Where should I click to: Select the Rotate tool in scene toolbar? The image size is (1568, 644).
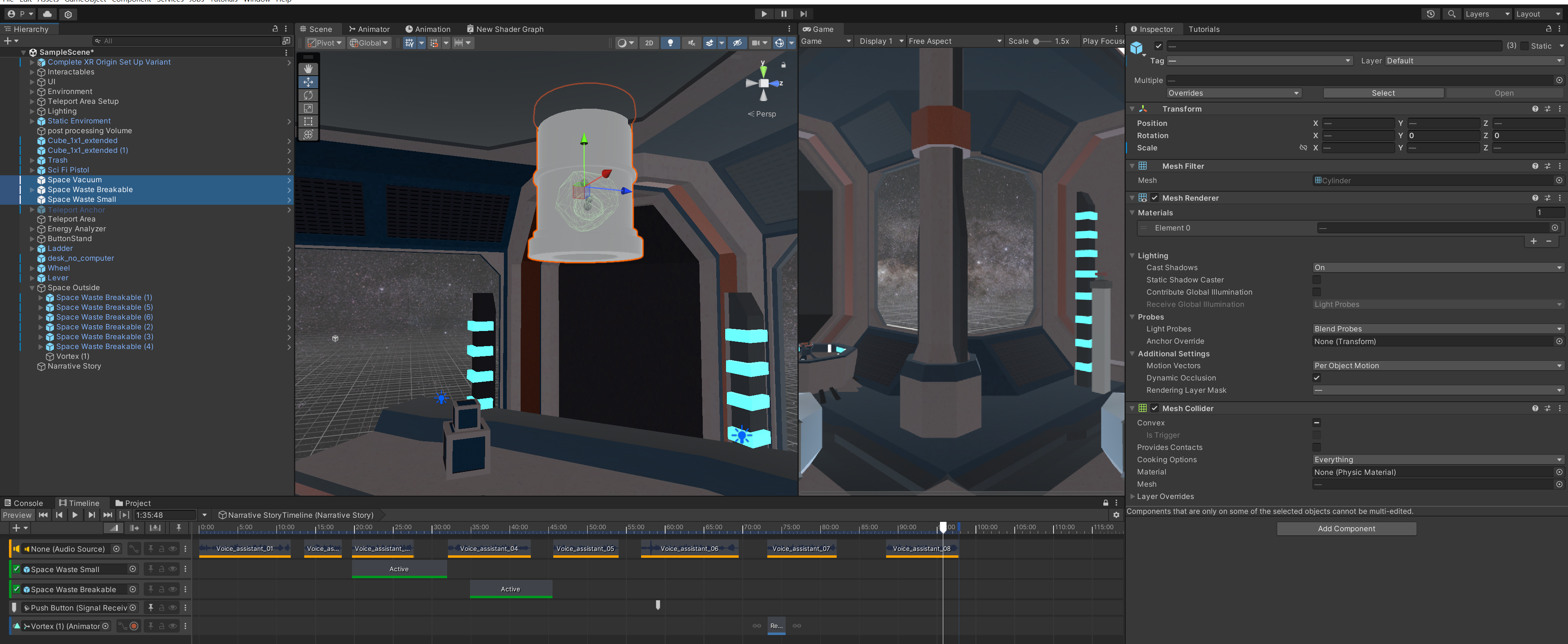(x=308, y=95)
